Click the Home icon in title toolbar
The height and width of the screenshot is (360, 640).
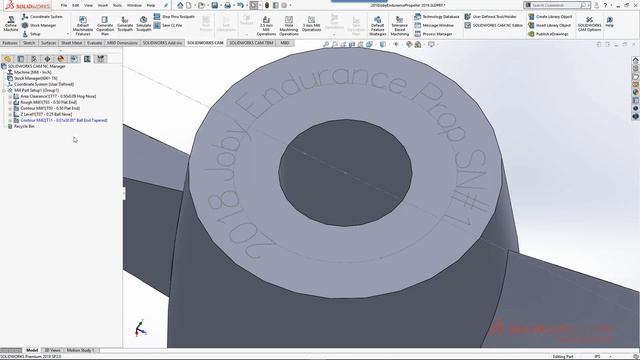point(180,5)
